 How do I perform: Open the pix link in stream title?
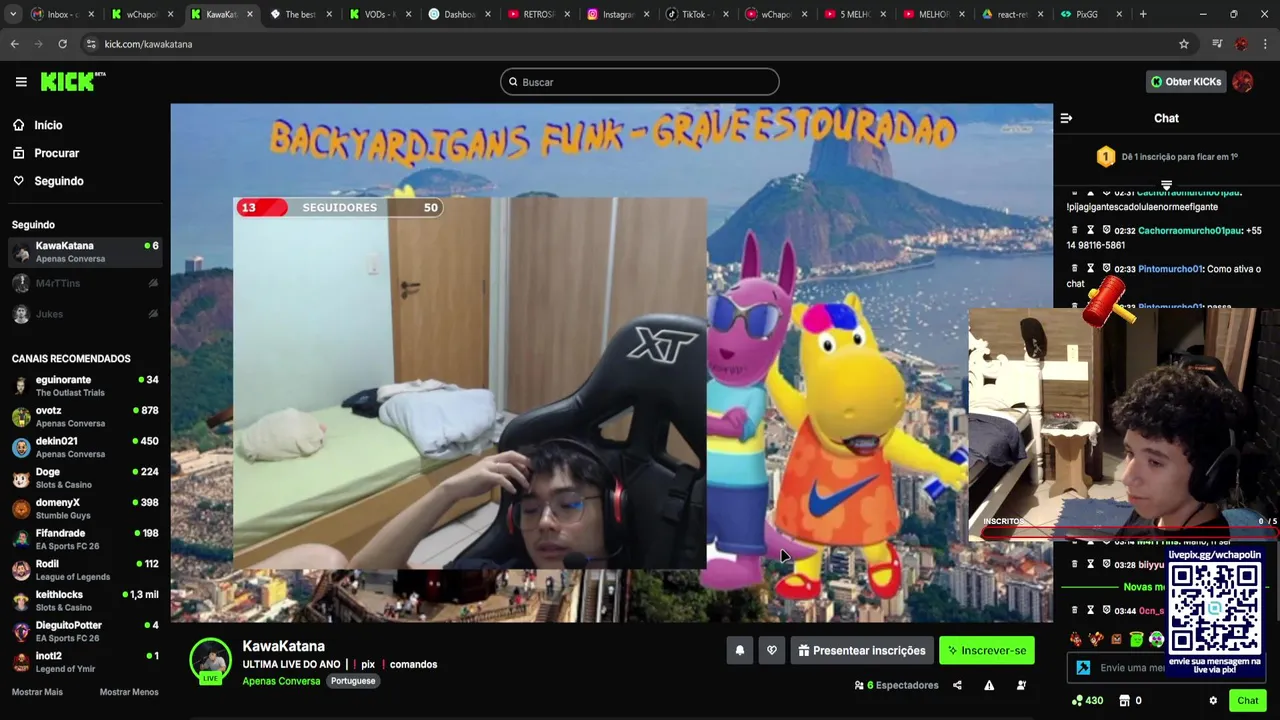click(368, 664)
